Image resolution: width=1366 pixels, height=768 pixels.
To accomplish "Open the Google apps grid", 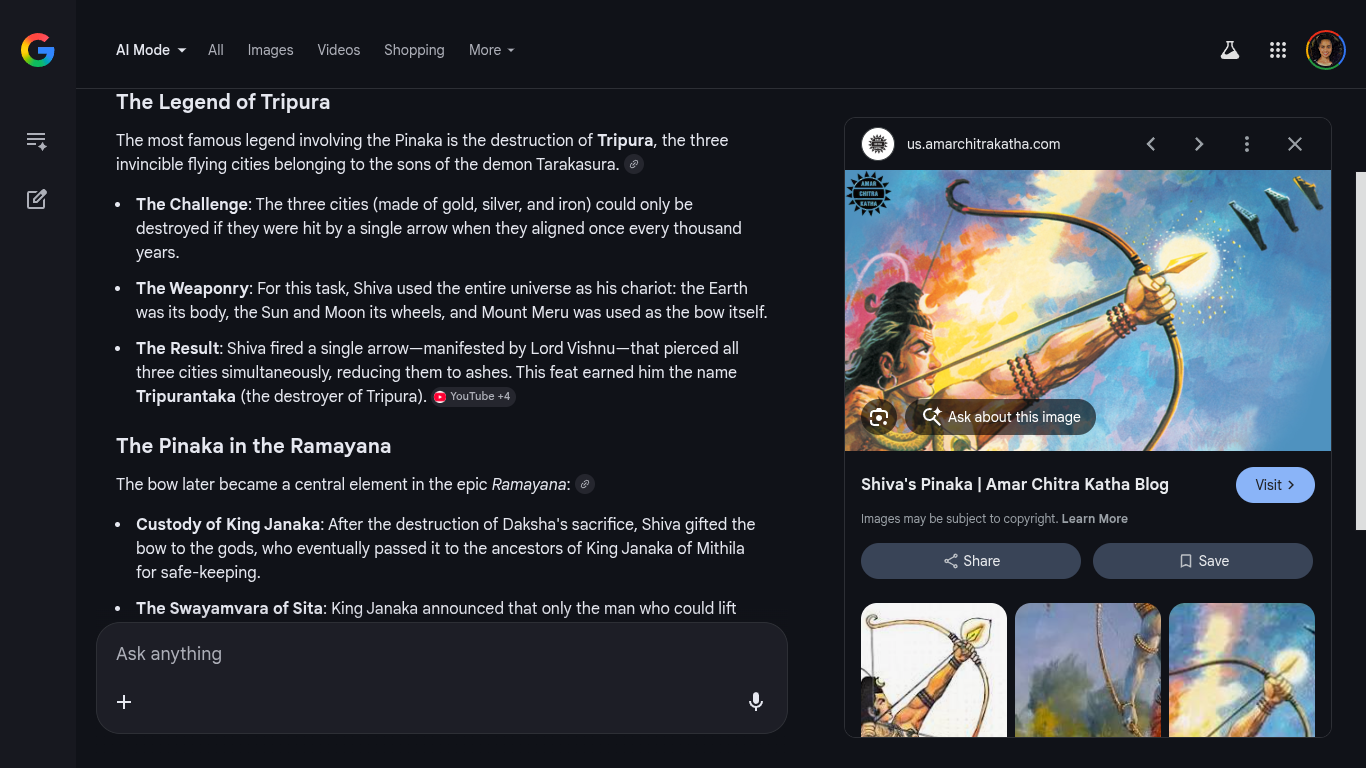I will 1277,50.
